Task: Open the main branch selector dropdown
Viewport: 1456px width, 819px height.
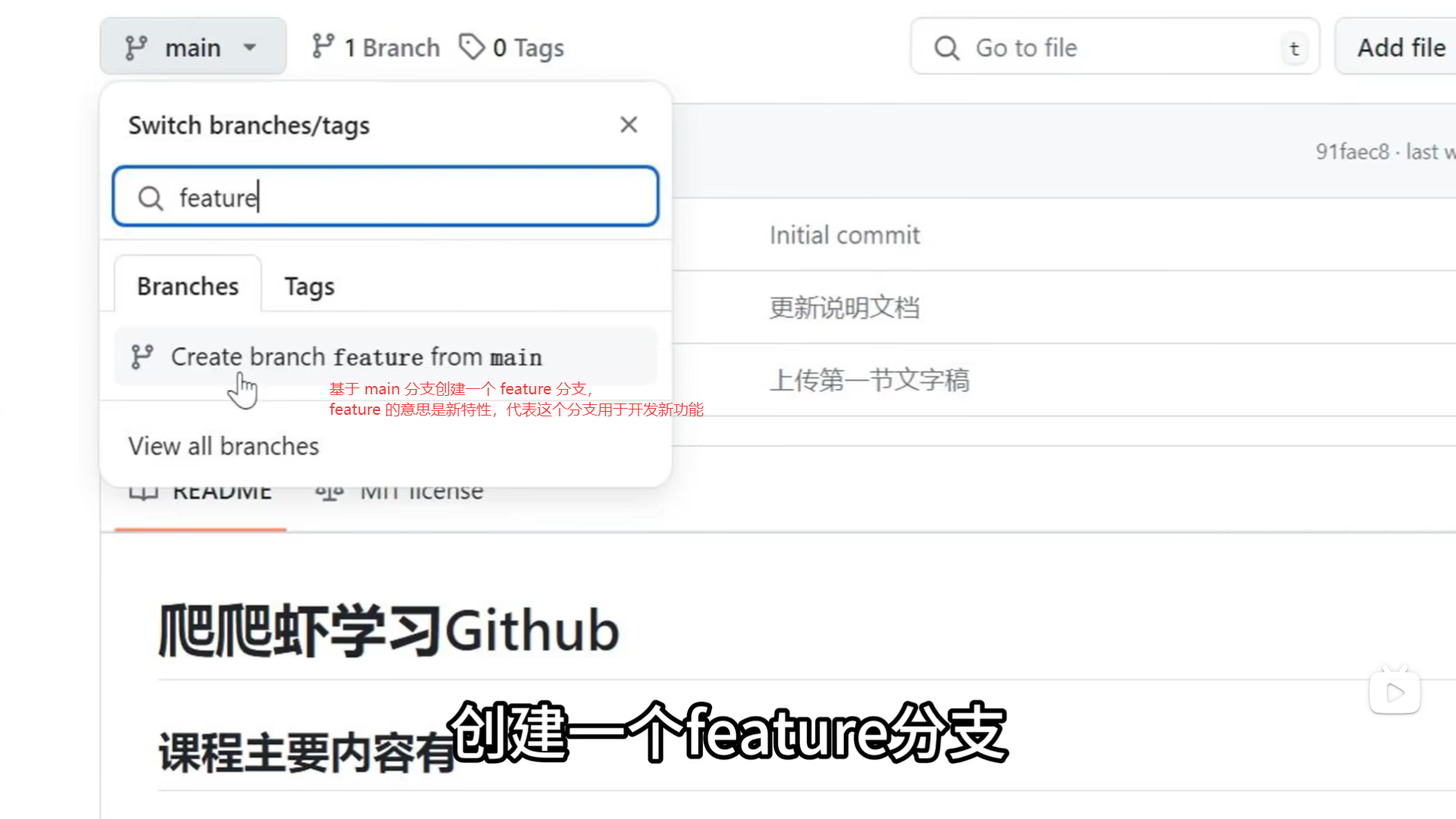Action: point(193,47)
